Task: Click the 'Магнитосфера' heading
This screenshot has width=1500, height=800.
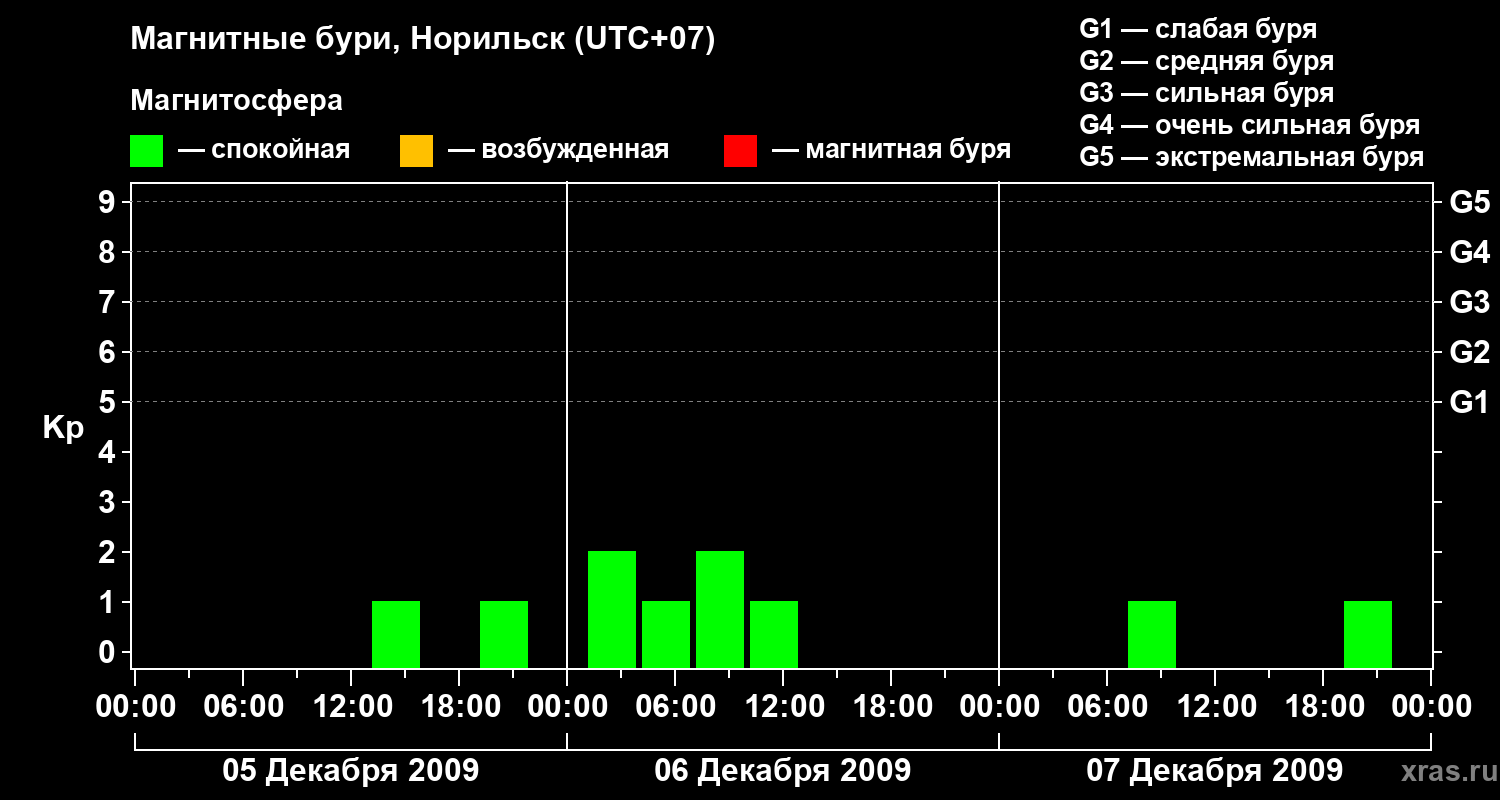Action: coord(237,101)
